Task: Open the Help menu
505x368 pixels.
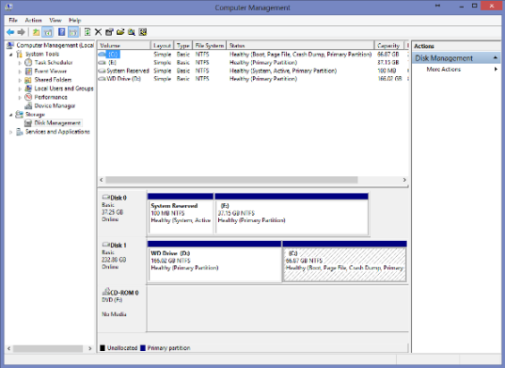Action: (x=75, y=20)
